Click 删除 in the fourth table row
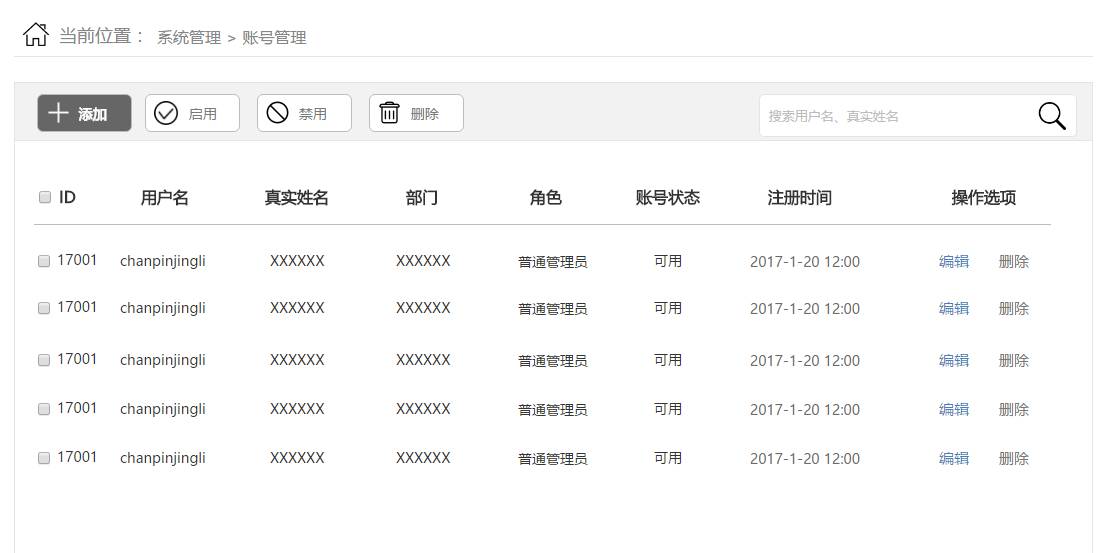Viewport: 1111px width, 553px height. point(1014,409)
